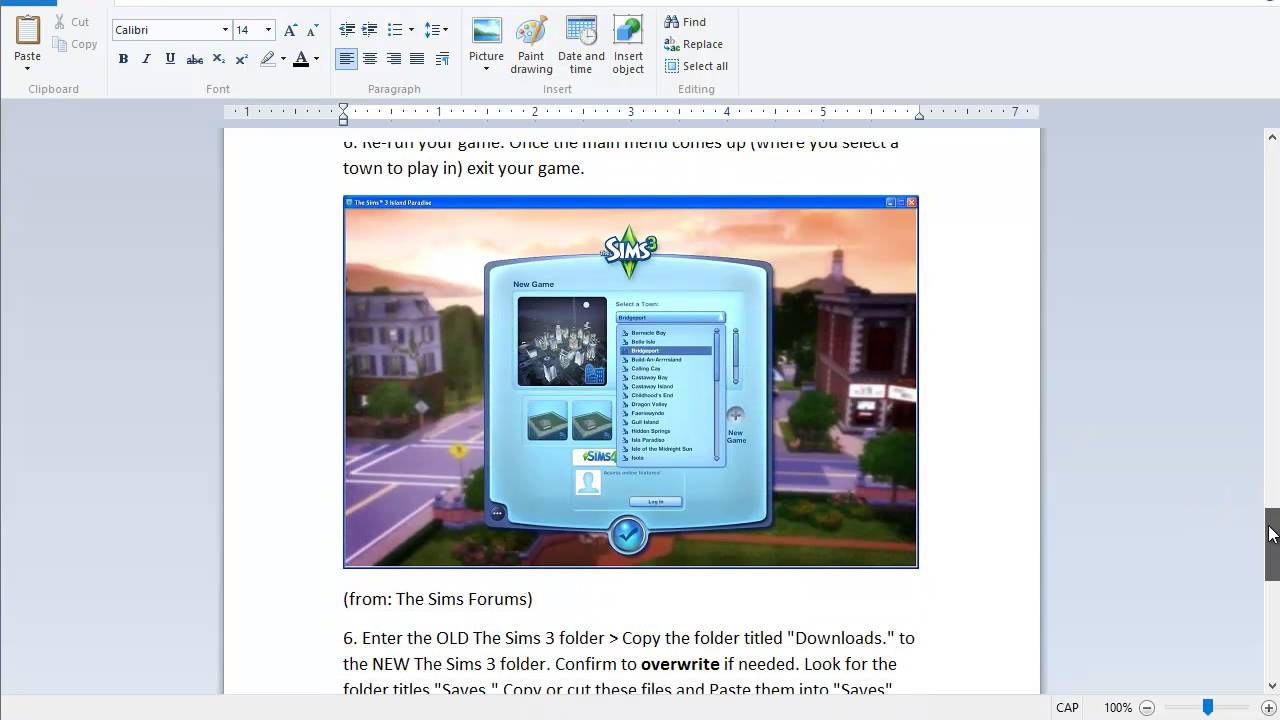Click the Sims 3 screenshot image in document

point(630,382)
